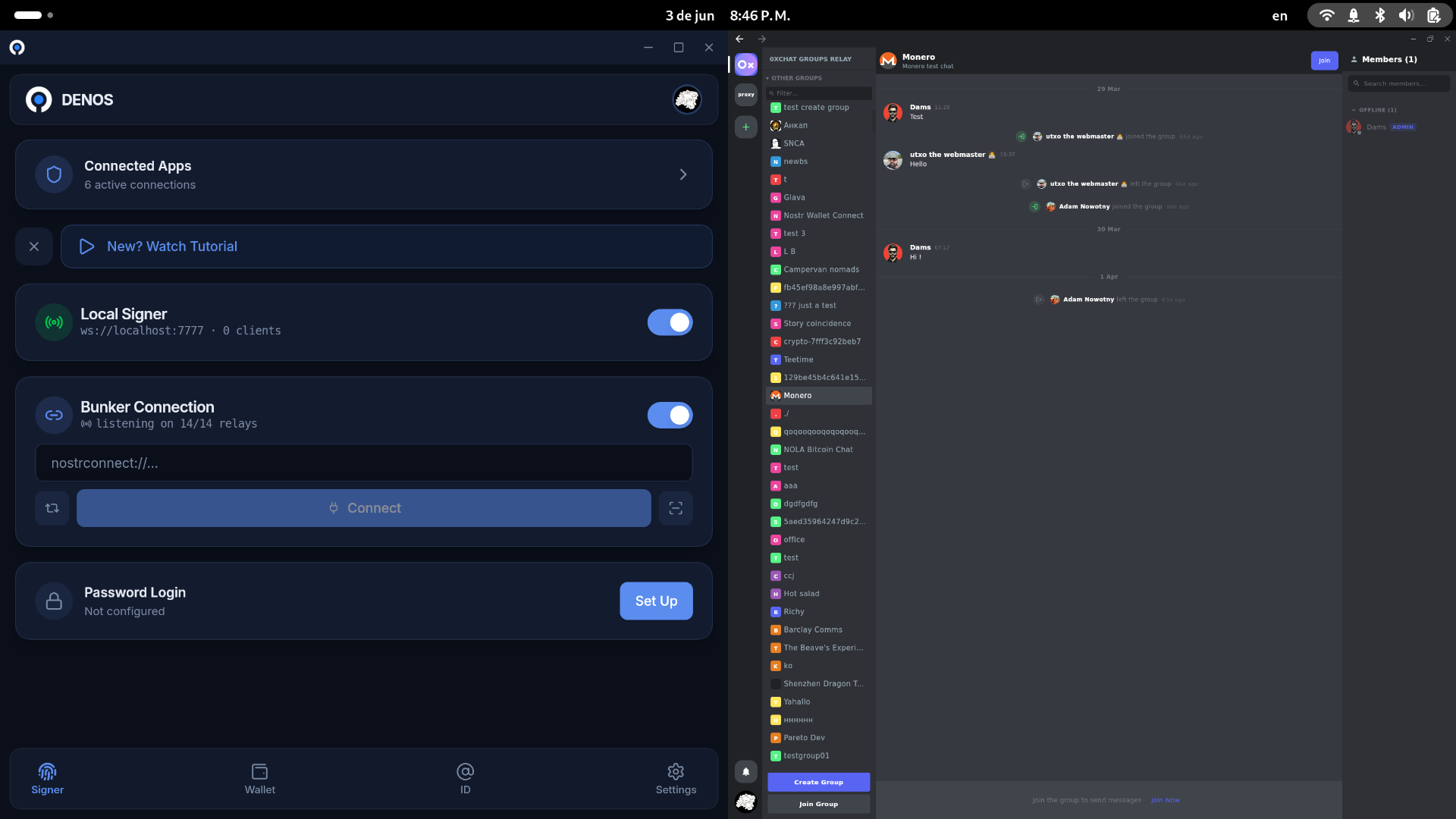Open the notification bell tray icon
Viewport: 1456px width, 819px height.
click(1354, 15)
